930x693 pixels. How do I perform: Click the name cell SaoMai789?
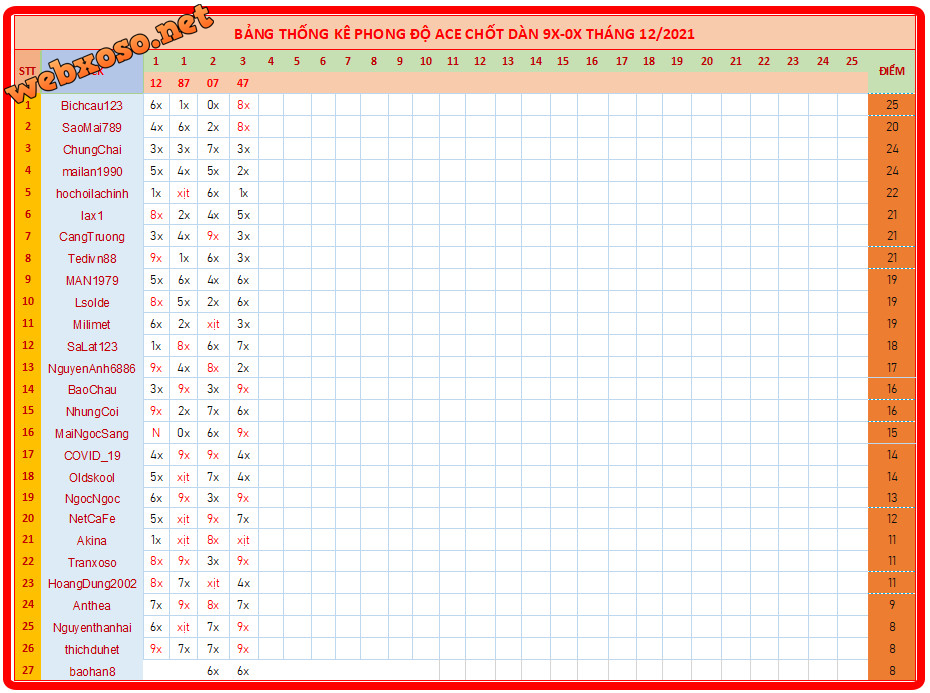tap(92, 128)
